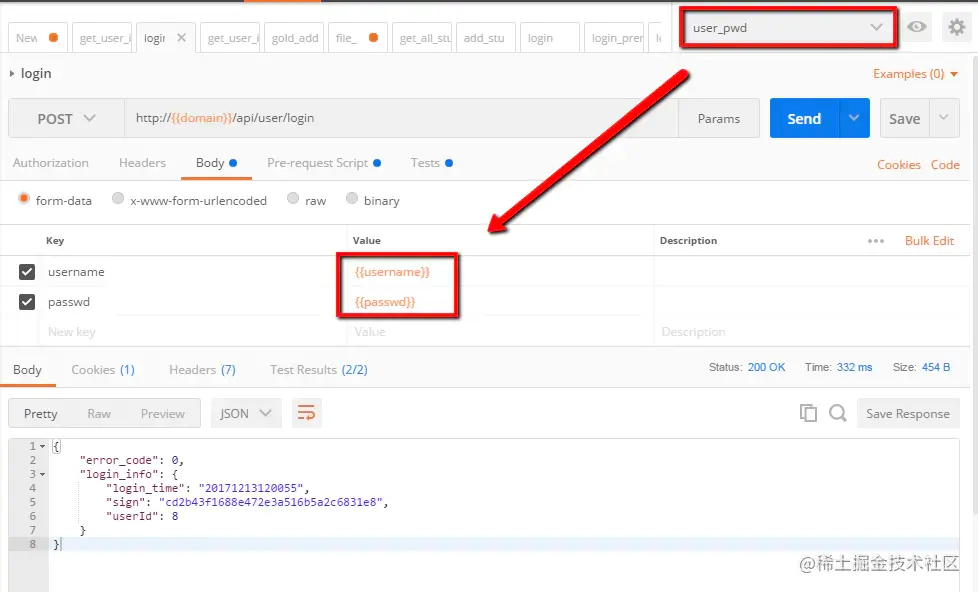Switch to the New request tab
This screenshot has width=978, height=592.
click(37, 38)
